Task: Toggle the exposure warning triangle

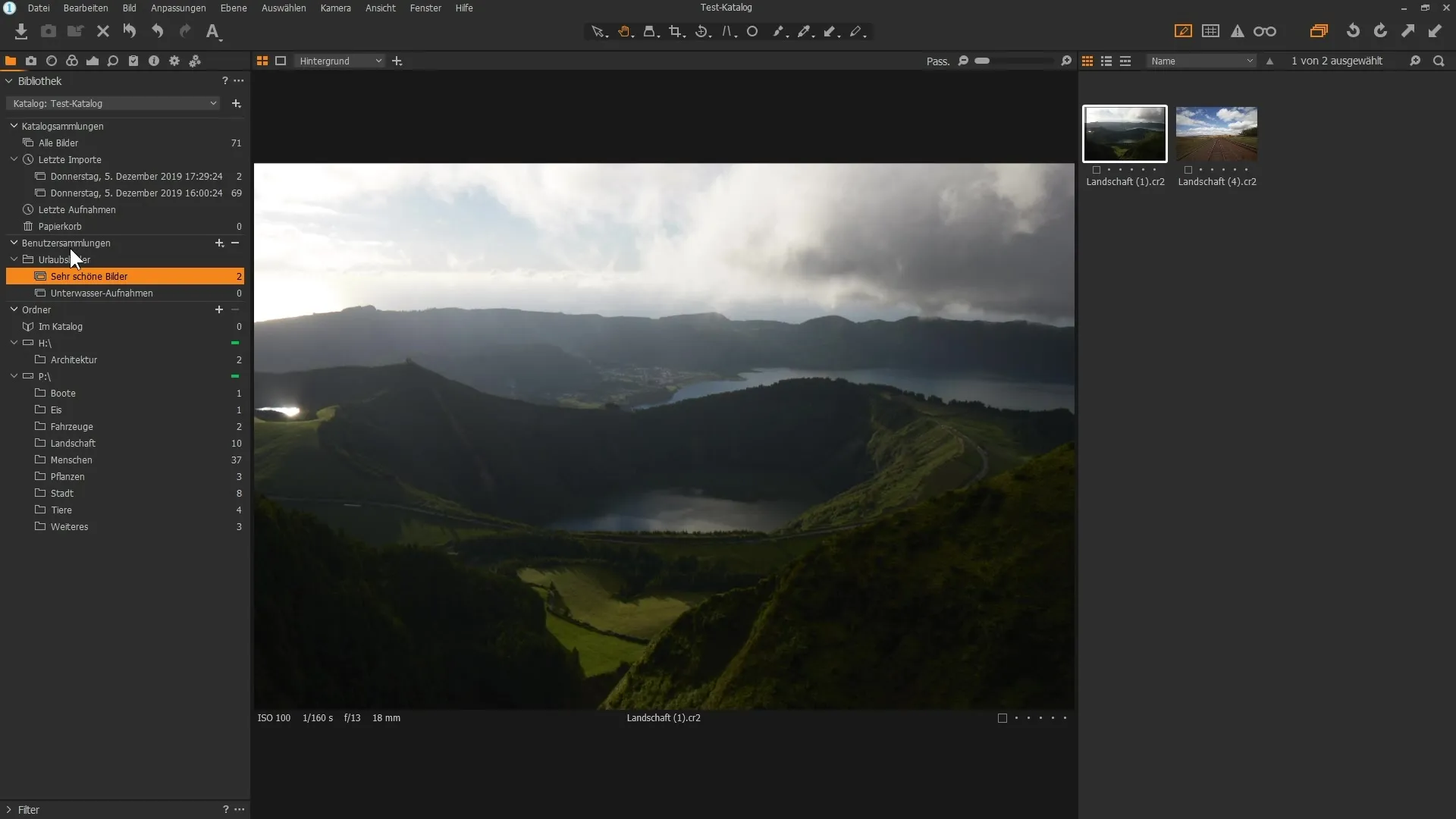Action: pos(1238,31)
